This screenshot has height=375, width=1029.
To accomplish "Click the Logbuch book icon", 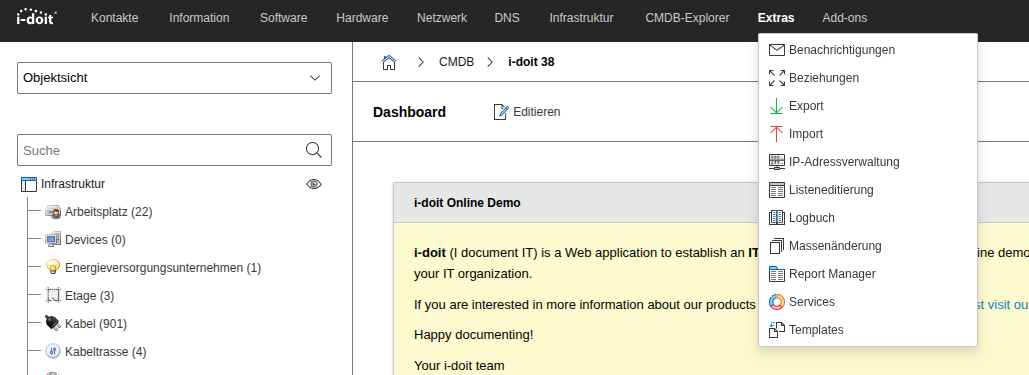I will coord(777,217).
